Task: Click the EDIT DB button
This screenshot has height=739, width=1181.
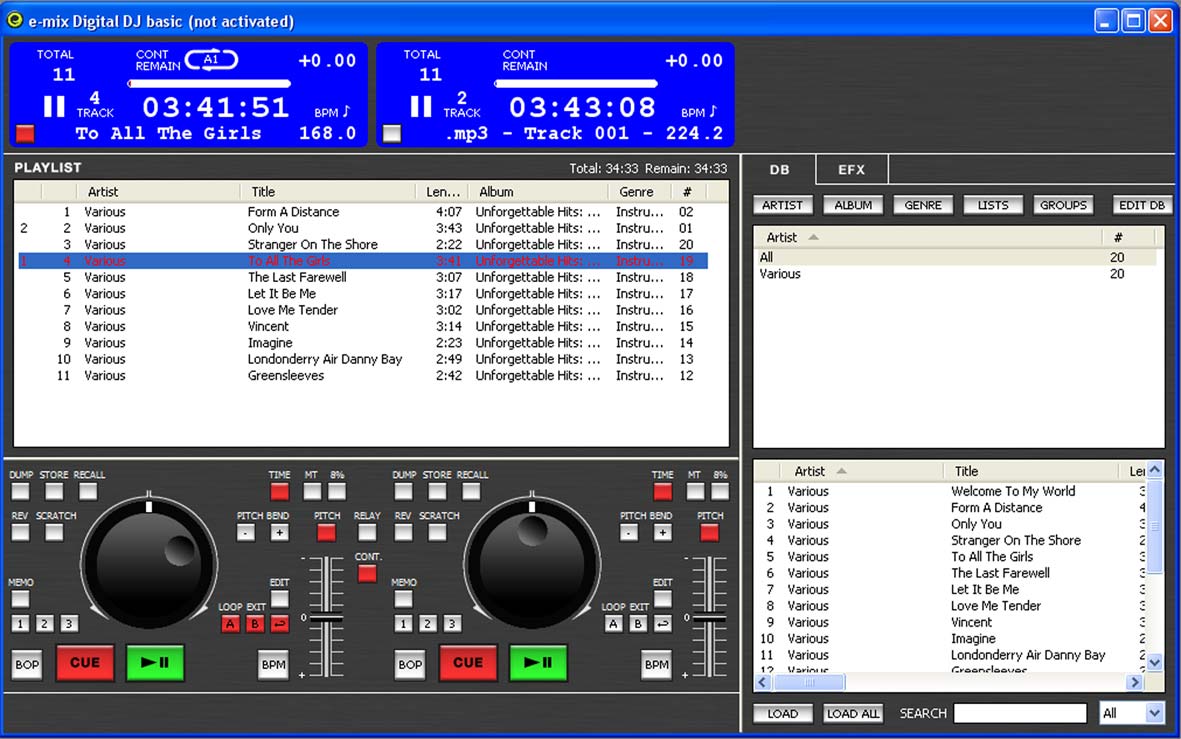Action: 1141,205
